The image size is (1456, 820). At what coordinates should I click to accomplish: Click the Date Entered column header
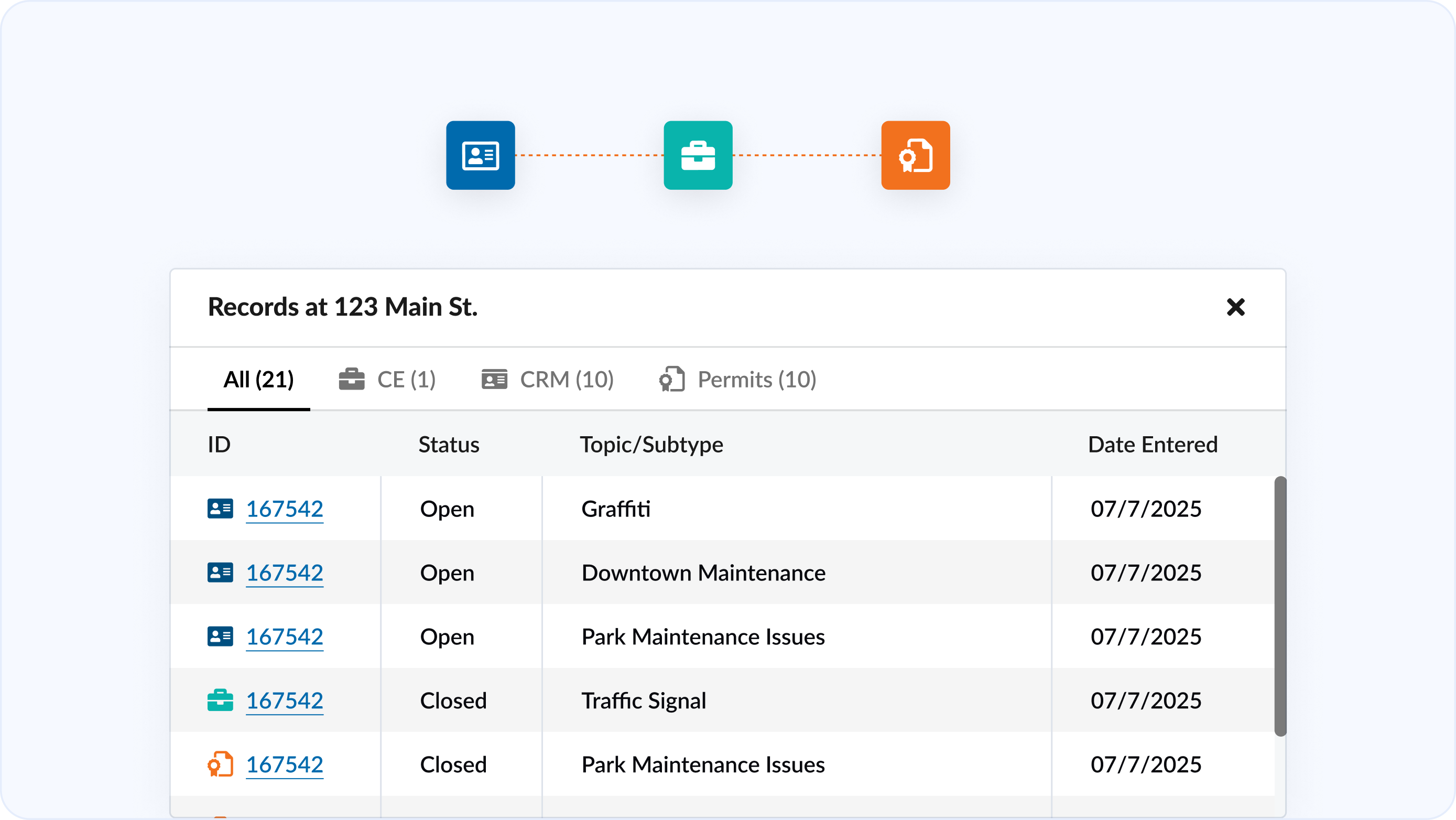(1153, 445)
